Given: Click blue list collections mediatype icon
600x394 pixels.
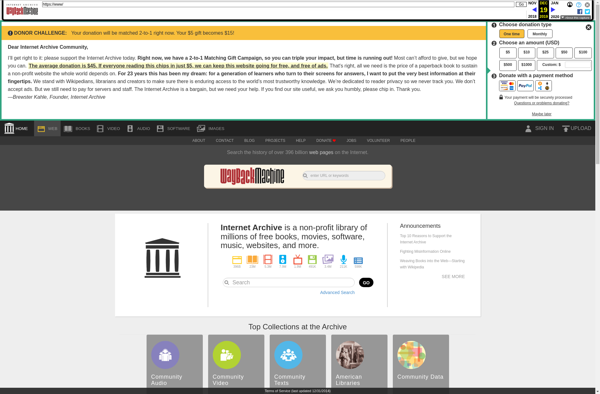Looking at the screenshot, I should pyautogui.click(x=358, y=260).
